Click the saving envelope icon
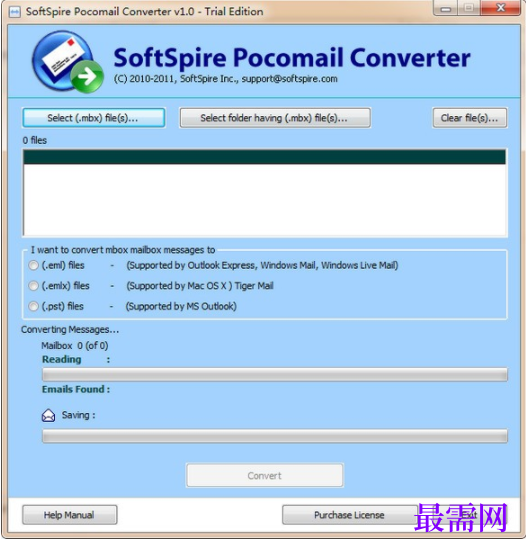 pos(48,416)
